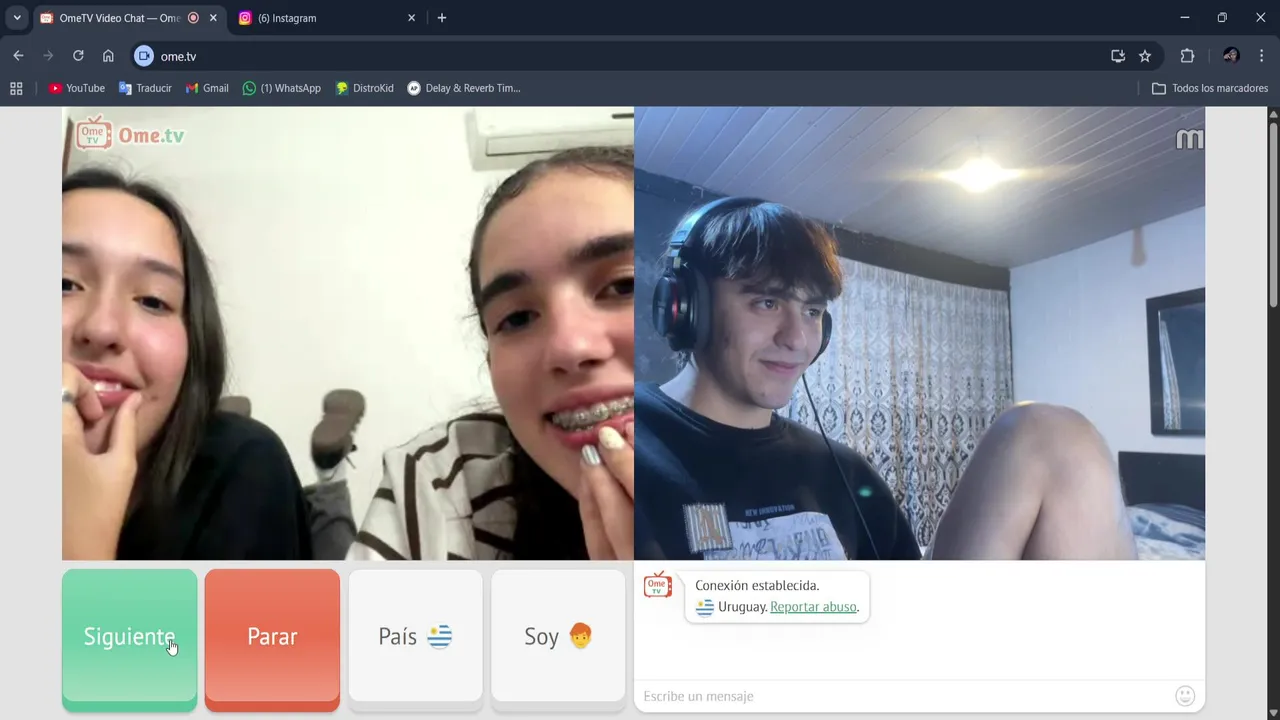The width and height of the screenshot is (1280, 720).
Task: Close the OmeTV Video Chat tab
Action: click(x=213, y=18)
